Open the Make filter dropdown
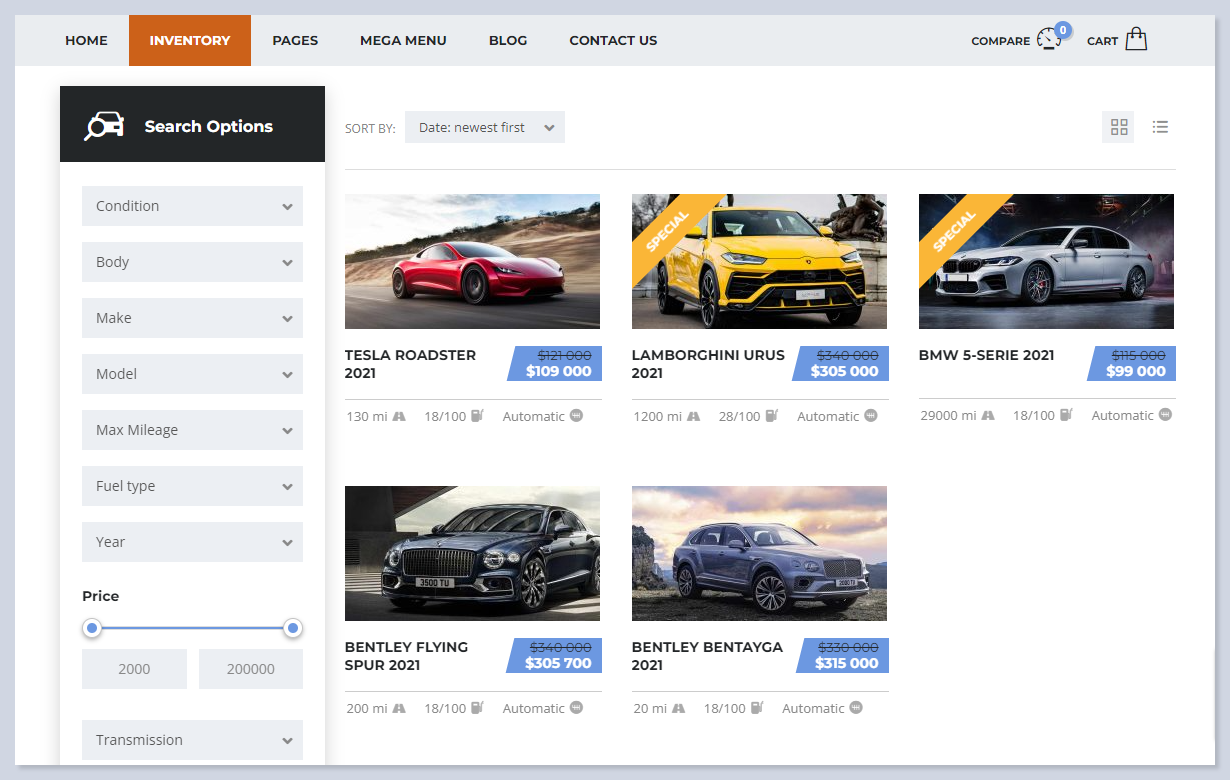The image size is (1230, 780). pyautogui.click(x=192, y=318)
